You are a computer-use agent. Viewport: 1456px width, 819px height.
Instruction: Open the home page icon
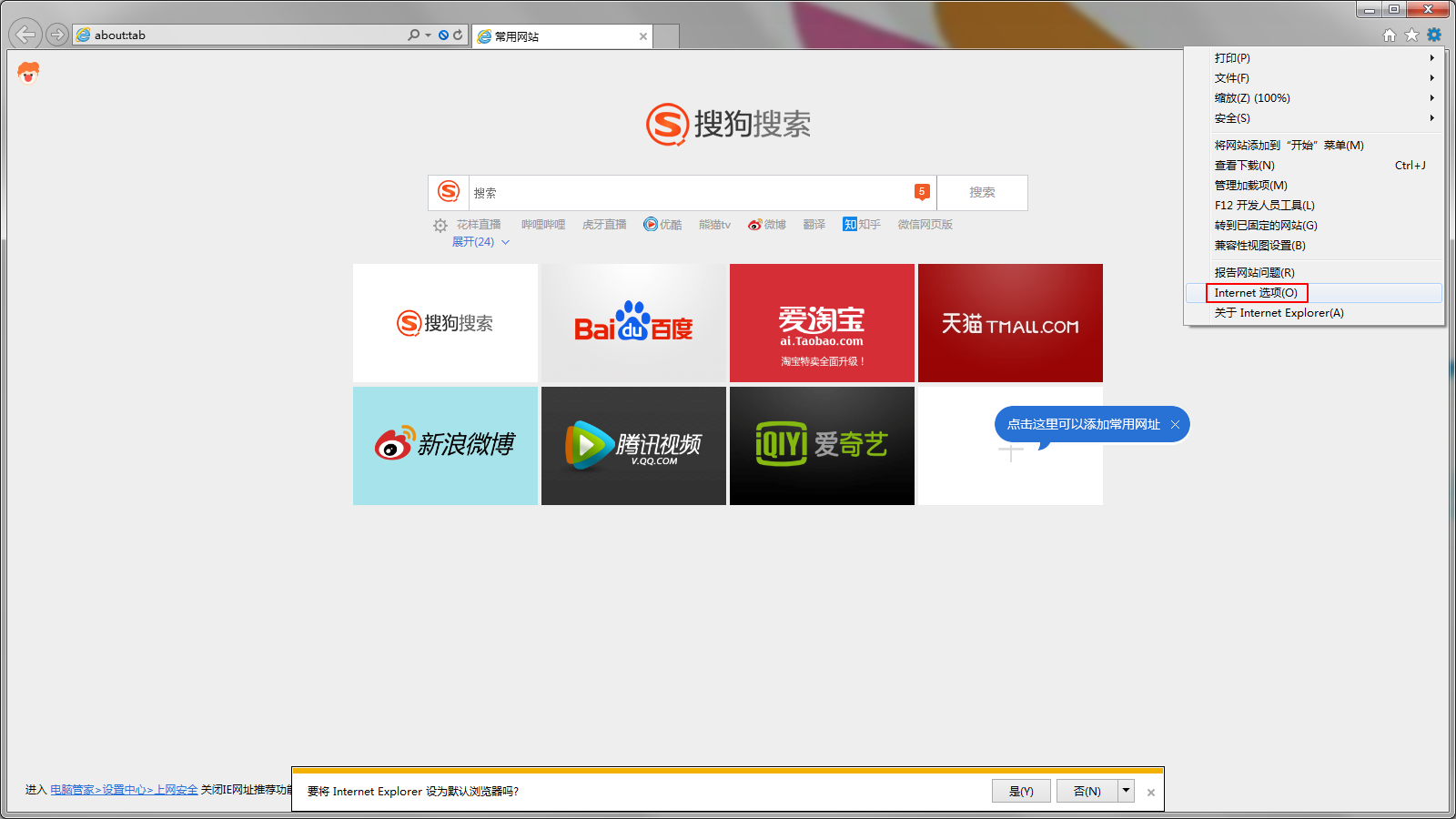pyautogui.click(x=1389, y=35)
